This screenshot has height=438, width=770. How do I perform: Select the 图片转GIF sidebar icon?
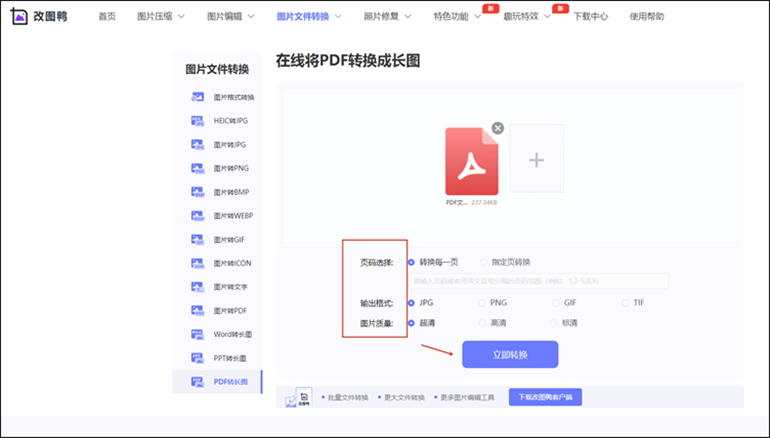196,239
